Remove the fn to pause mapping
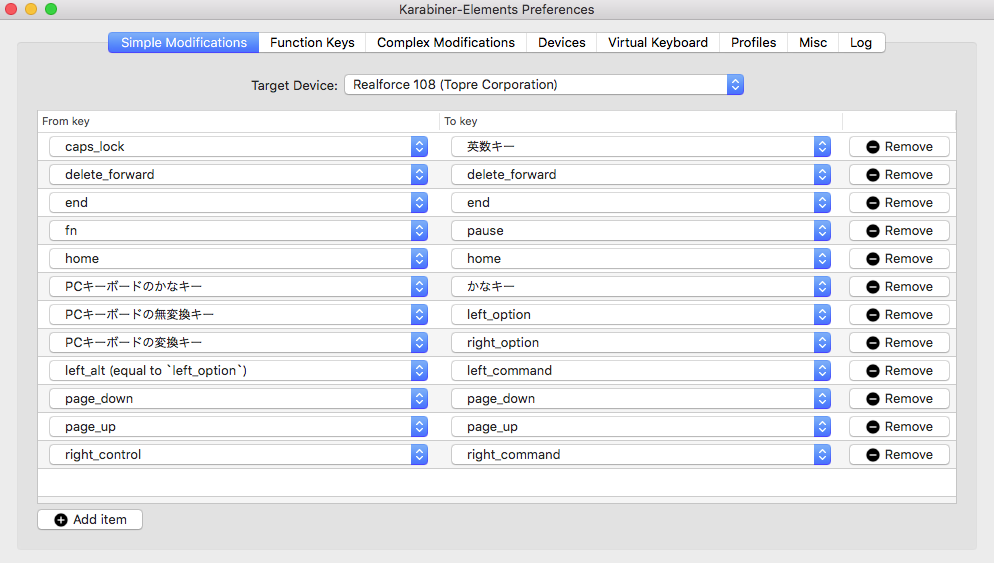Screen dimensions: 994x563 click(x=899, y=231)
